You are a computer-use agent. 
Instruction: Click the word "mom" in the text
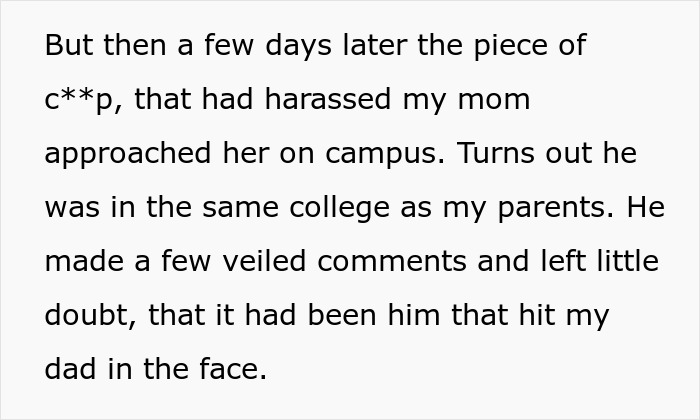(492, 101)
